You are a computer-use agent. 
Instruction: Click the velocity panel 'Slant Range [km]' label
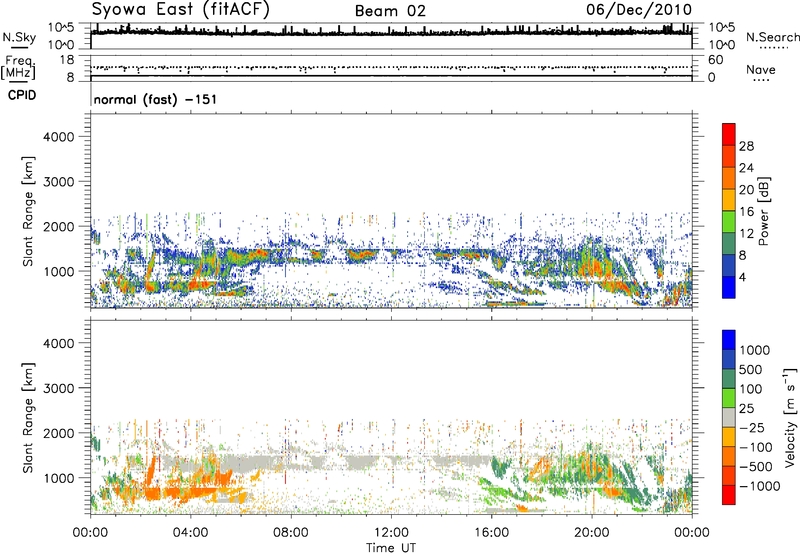[28, 418]
